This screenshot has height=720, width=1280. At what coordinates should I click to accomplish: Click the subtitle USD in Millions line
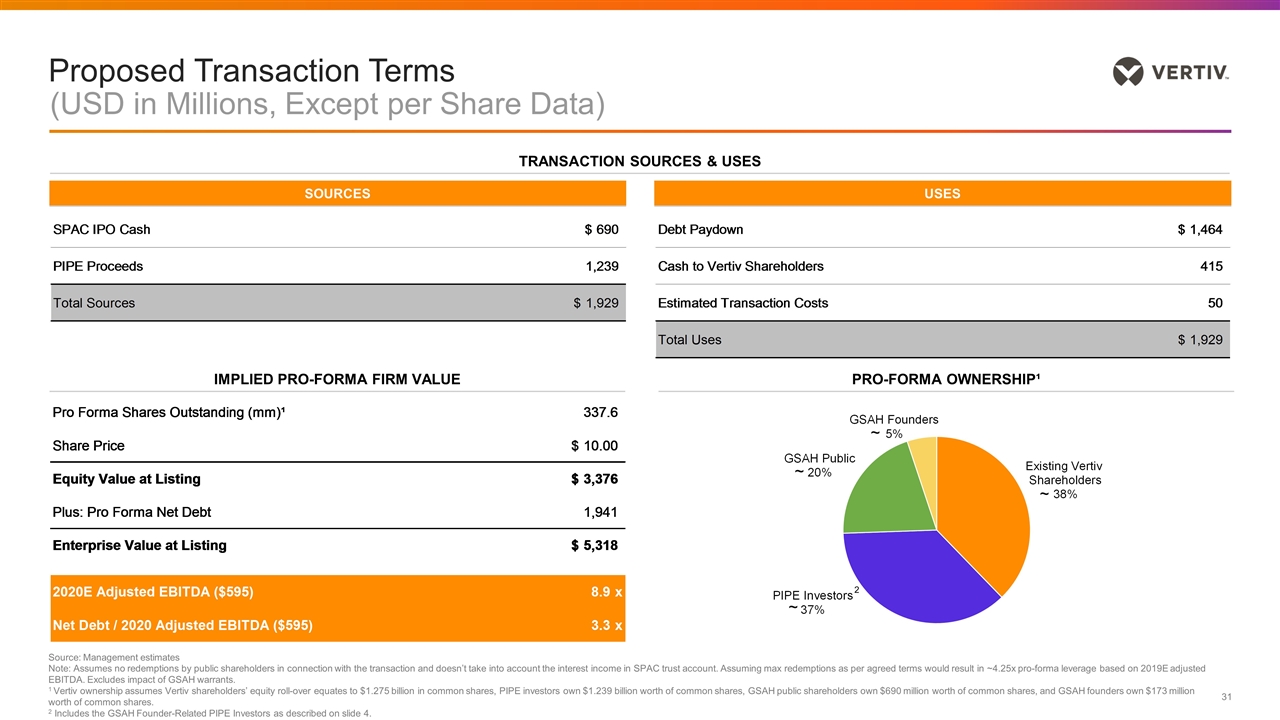coord(327,104)
